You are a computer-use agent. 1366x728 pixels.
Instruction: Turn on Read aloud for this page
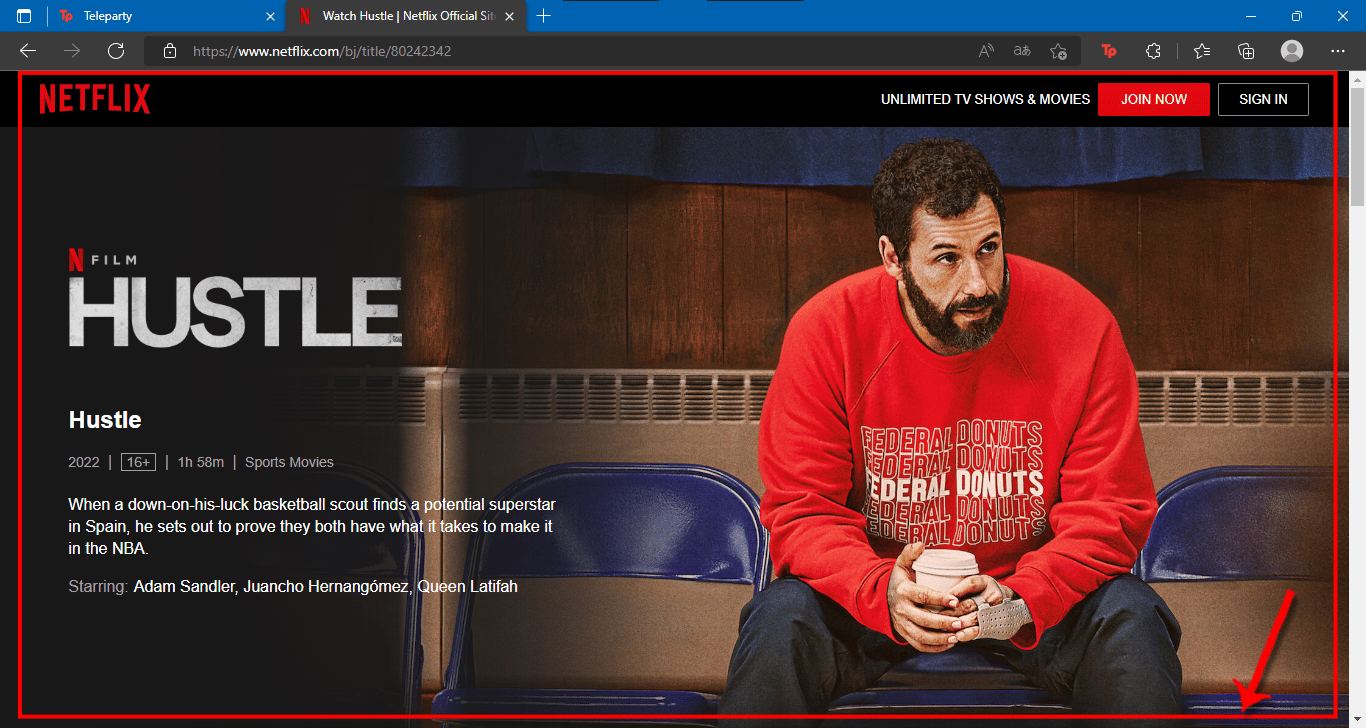point(986,51)
